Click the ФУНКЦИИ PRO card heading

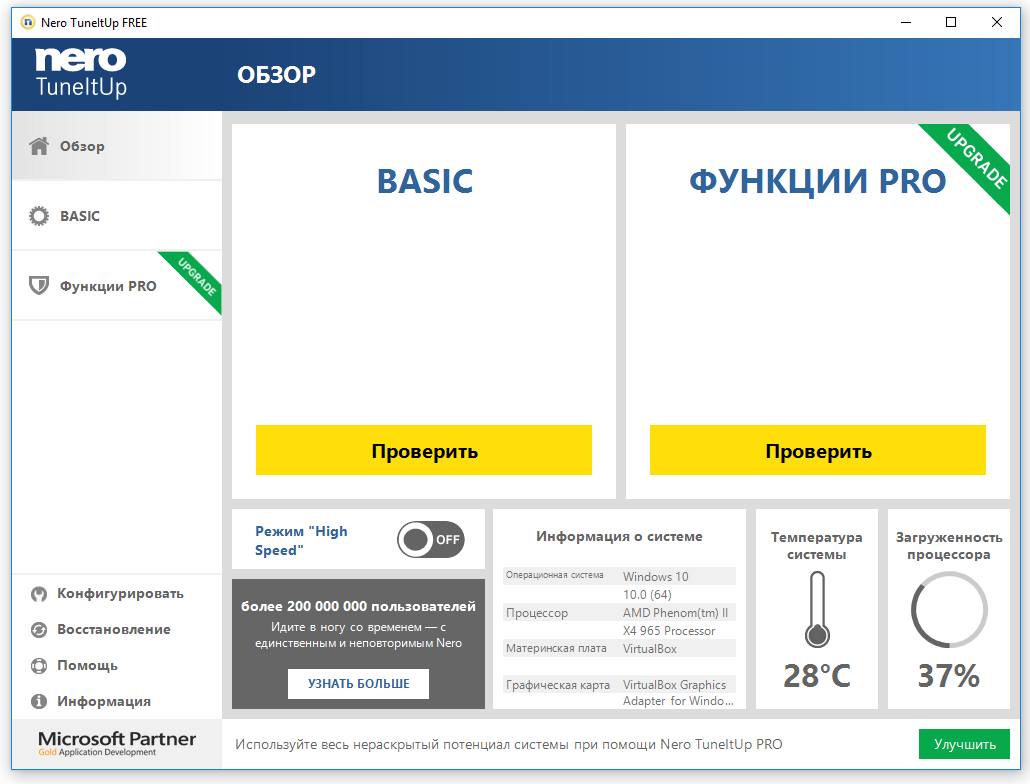click(818, 181)
